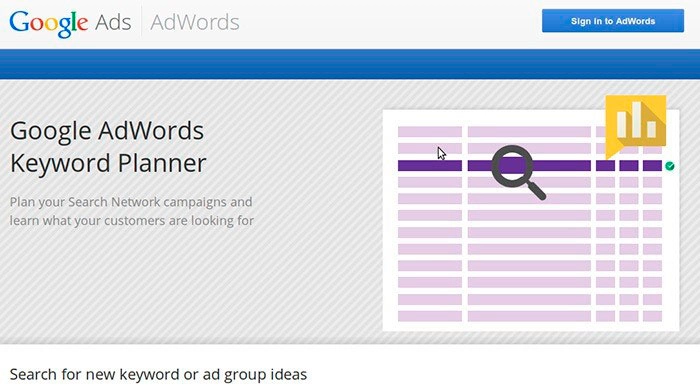Click the blue navigation bar
The width and height of the screenshot is (700, 390).
coord(350,64)
